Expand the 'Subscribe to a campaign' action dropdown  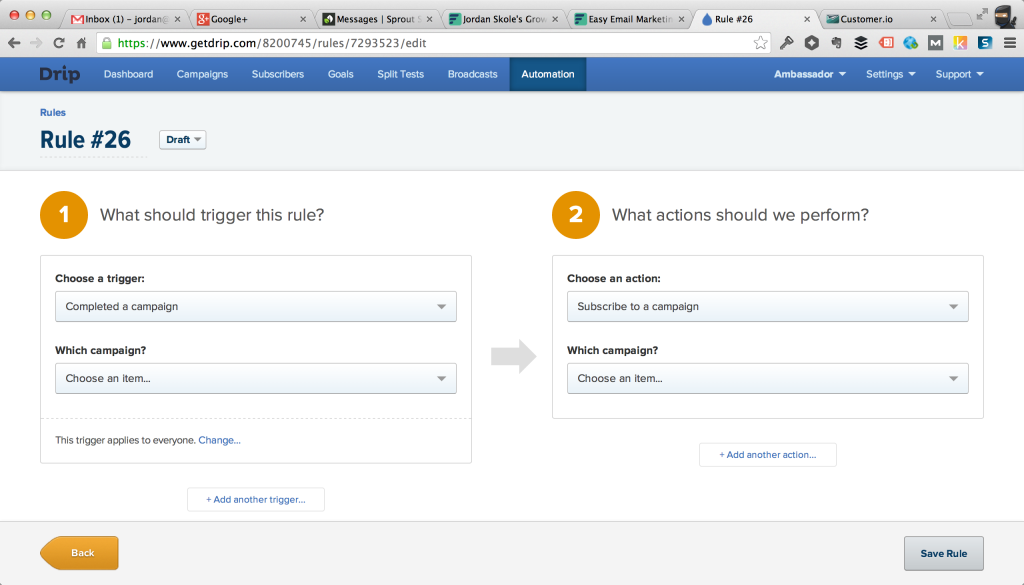[767, 307]
